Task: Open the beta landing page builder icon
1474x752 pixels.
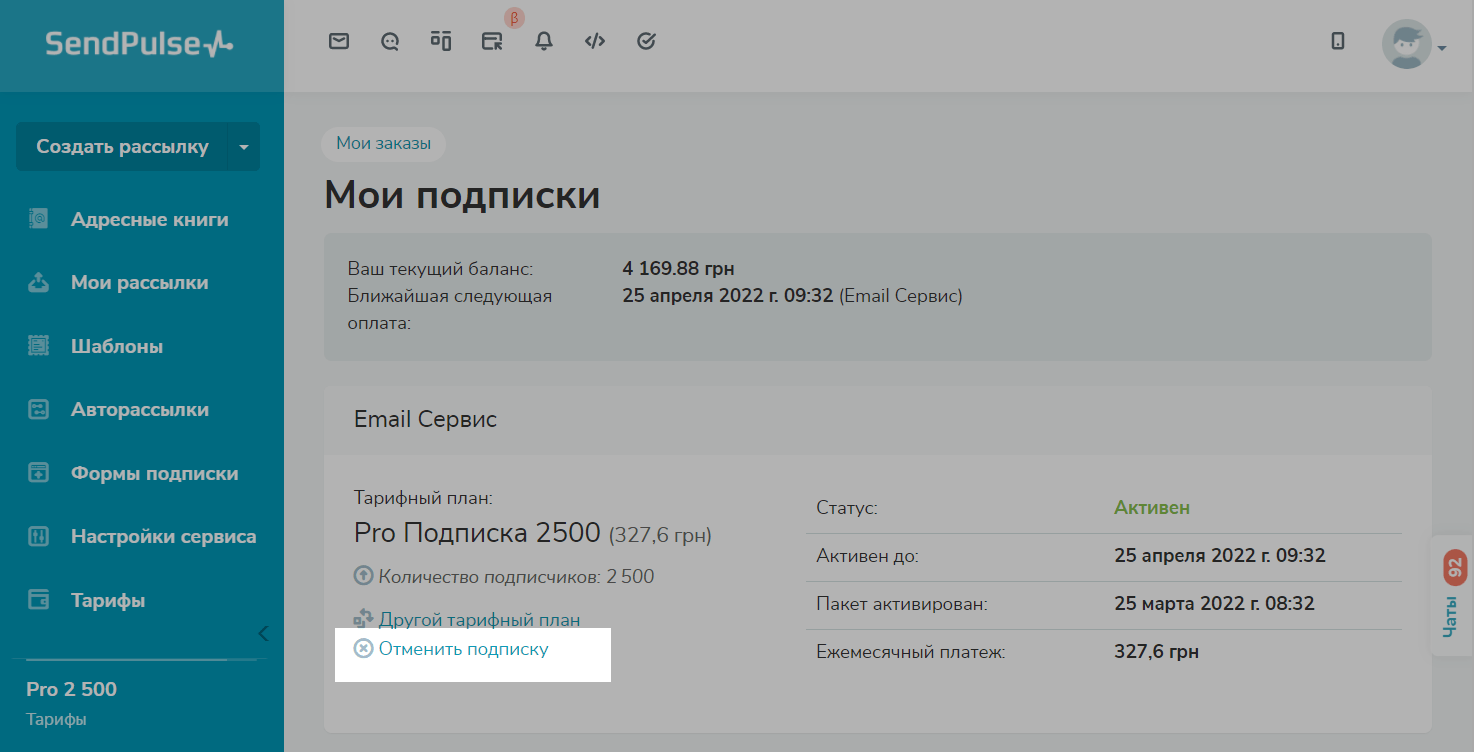Action: [492, 41]
